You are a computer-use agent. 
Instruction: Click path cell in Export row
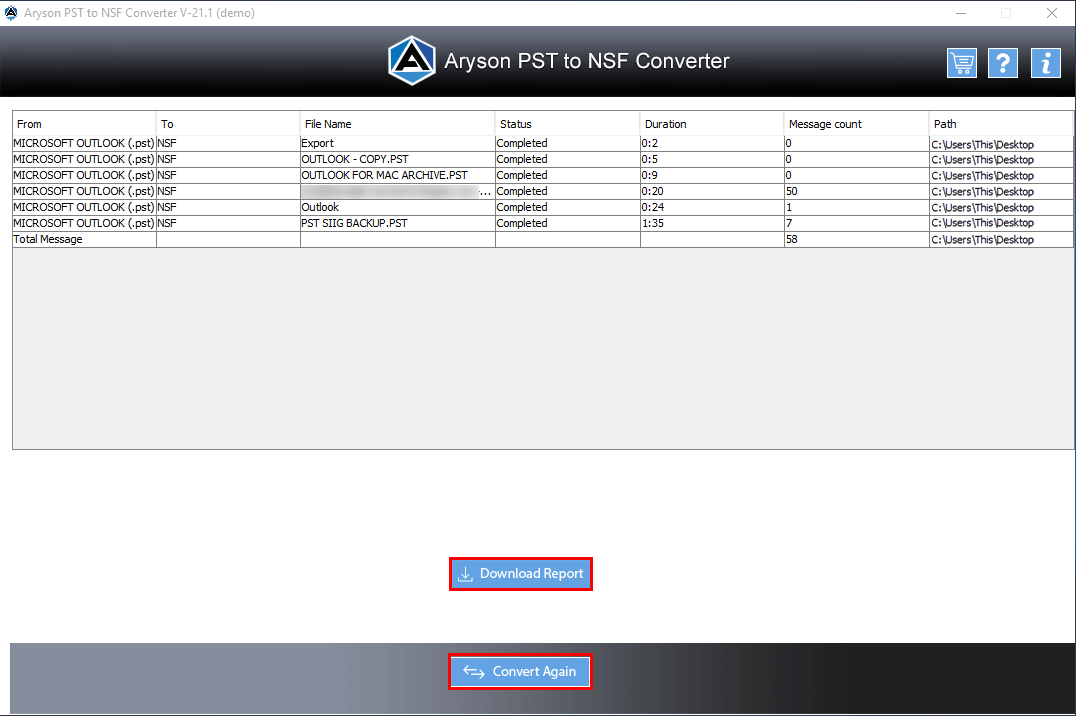tap(1001, 143)
